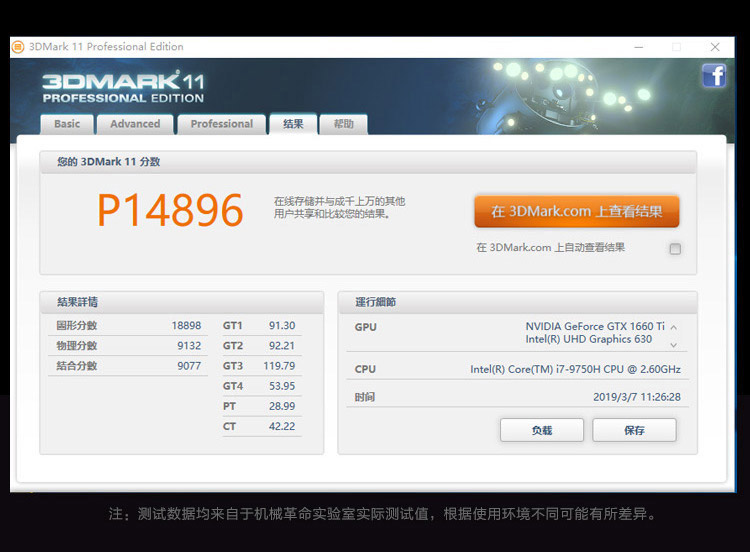
Task: Click NVIDIA GeForce GTX 1660 Ti entry
Action: 595,326
